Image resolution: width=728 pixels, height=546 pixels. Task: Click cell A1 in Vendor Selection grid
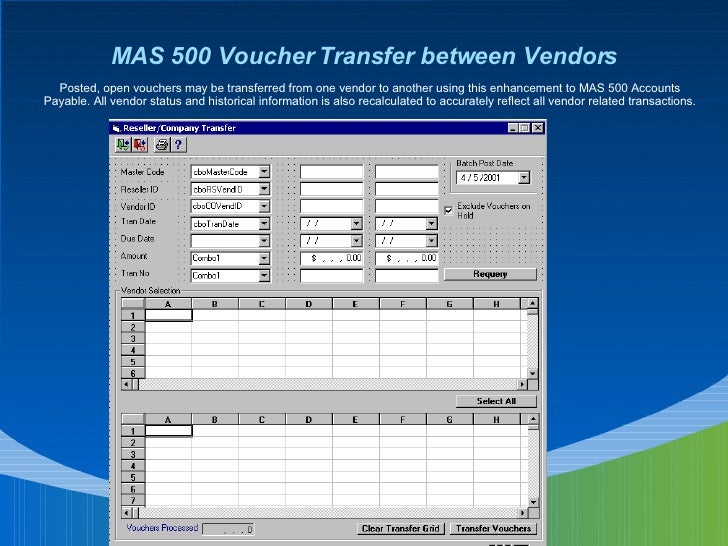(x=169, y=315)
